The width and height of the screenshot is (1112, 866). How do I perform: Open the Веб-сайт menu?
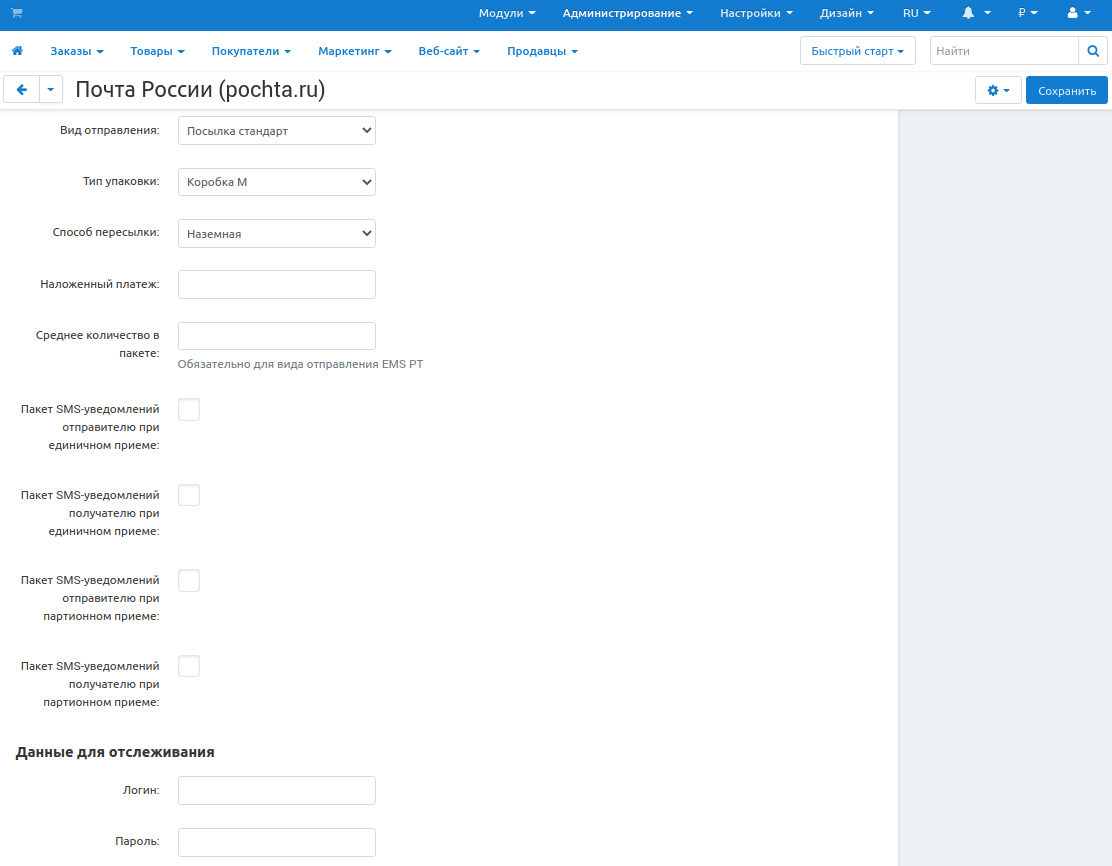click(449, 51)
